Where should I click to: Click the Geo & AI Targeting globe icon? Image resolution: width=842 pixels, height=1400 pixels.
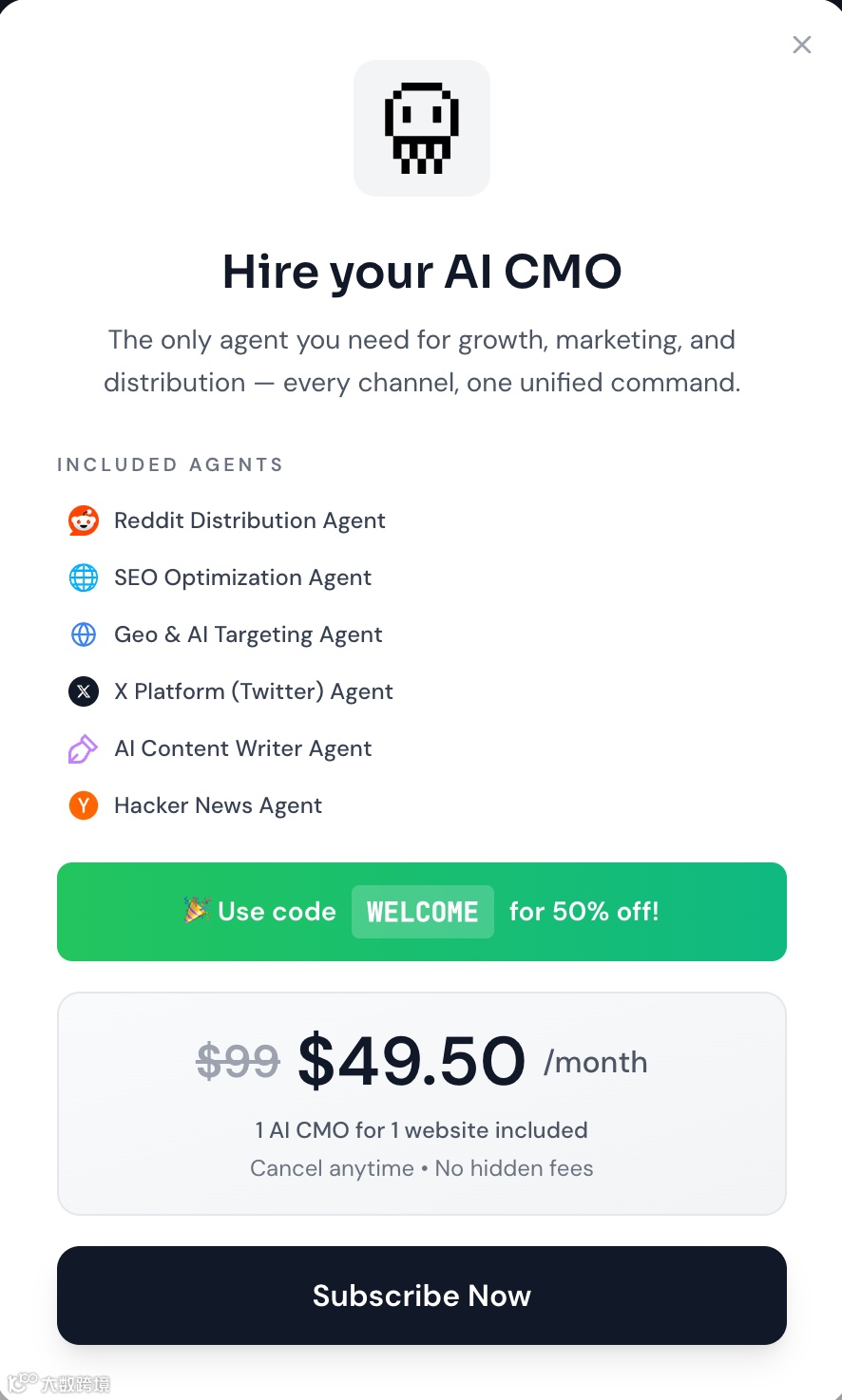84,634
